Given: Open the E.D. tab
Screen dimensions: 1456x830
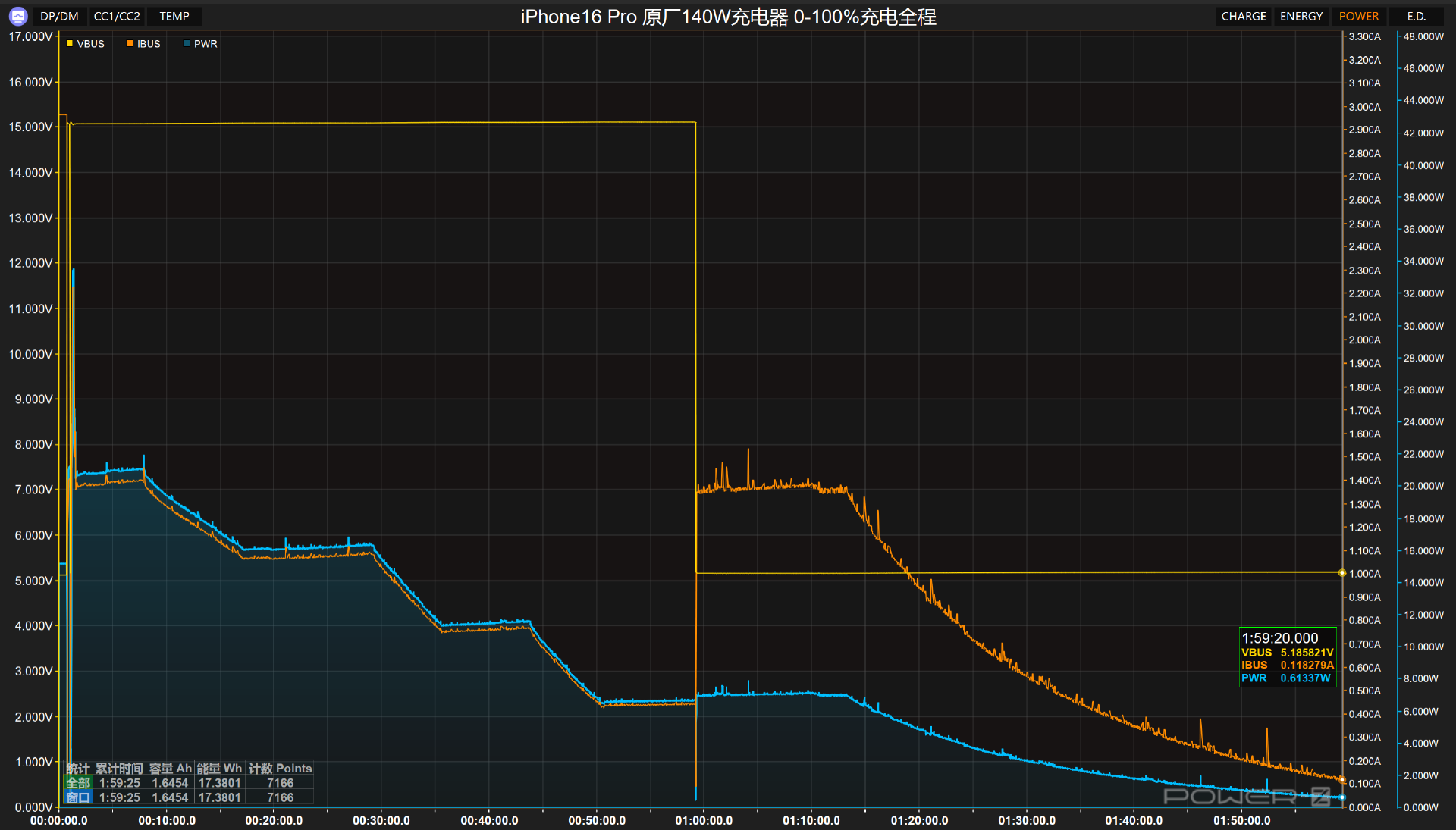Looking at the screenshot, I should (1417, 16).
